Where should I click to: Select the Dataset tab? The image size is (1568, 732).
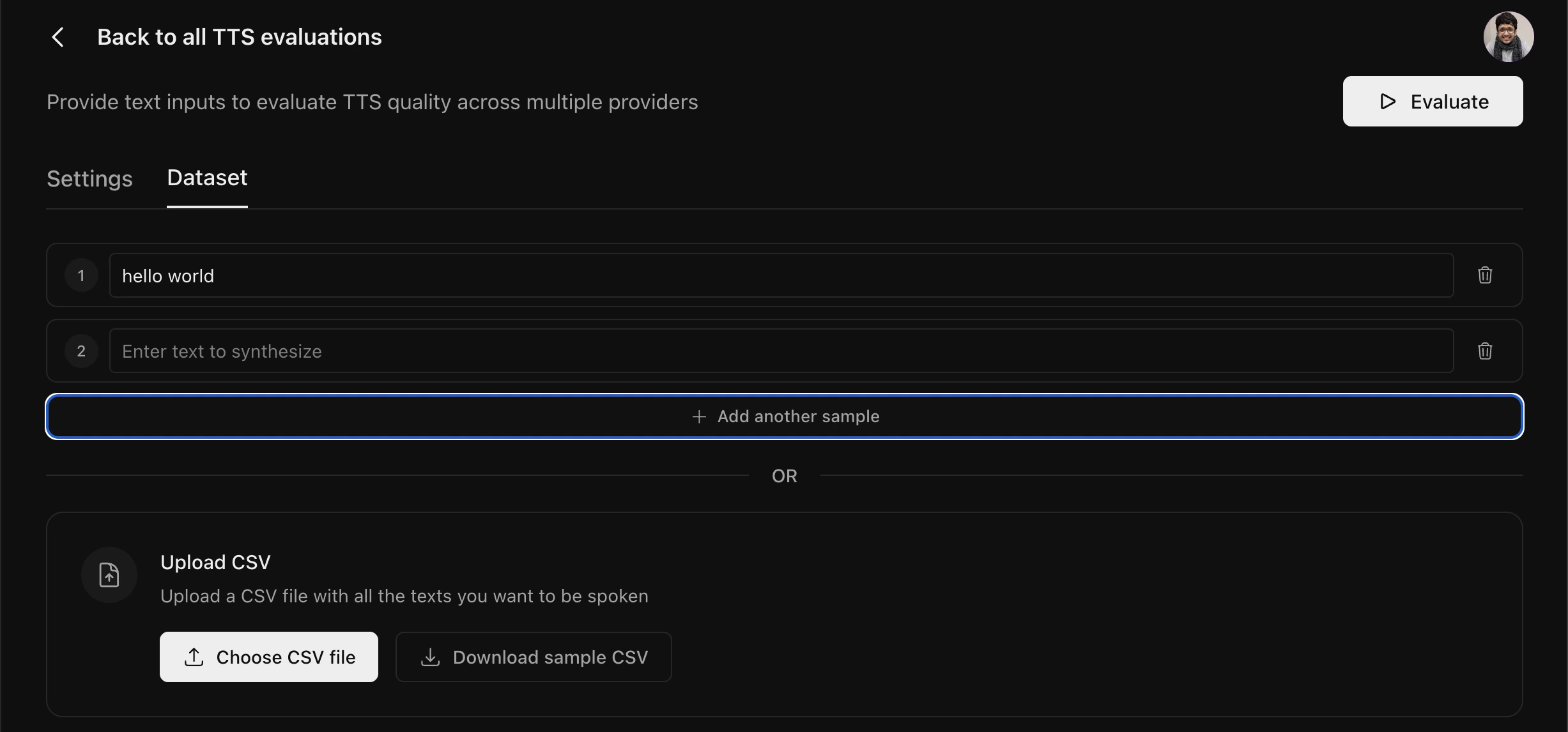tap(207, 178)
